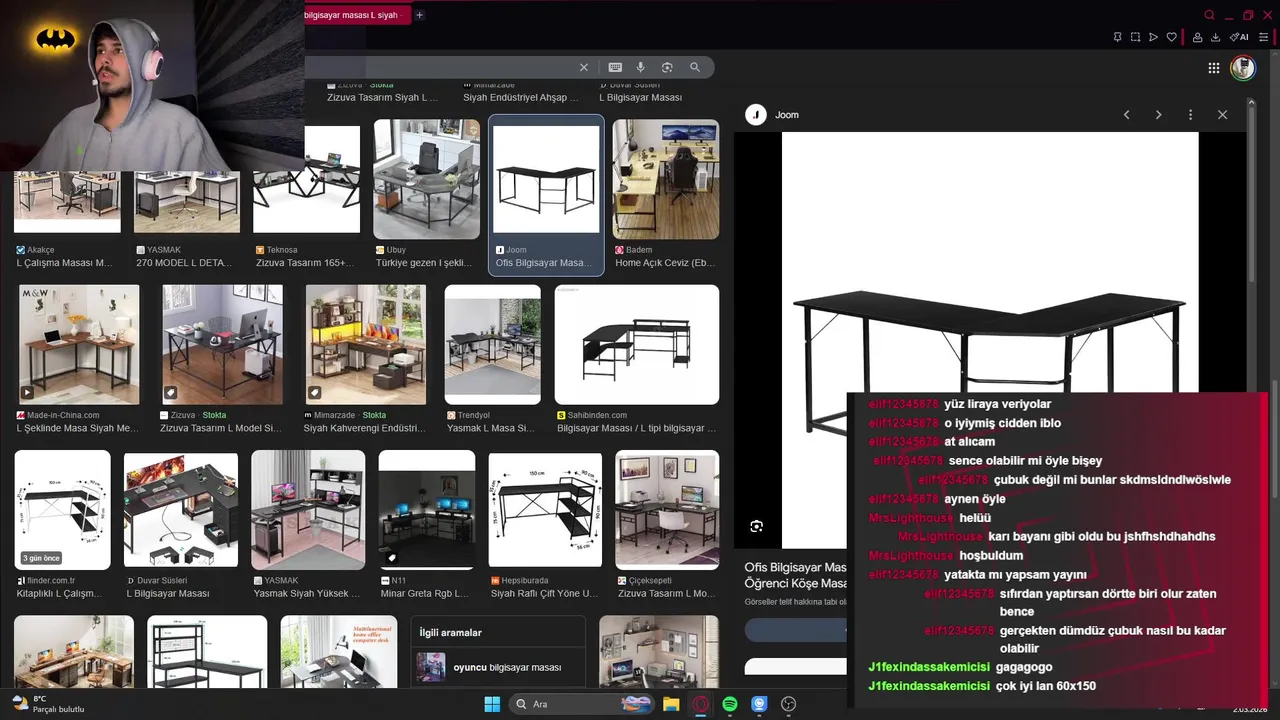
Task: Open the blue camera app in taskbar
Action: coord(759,704)
